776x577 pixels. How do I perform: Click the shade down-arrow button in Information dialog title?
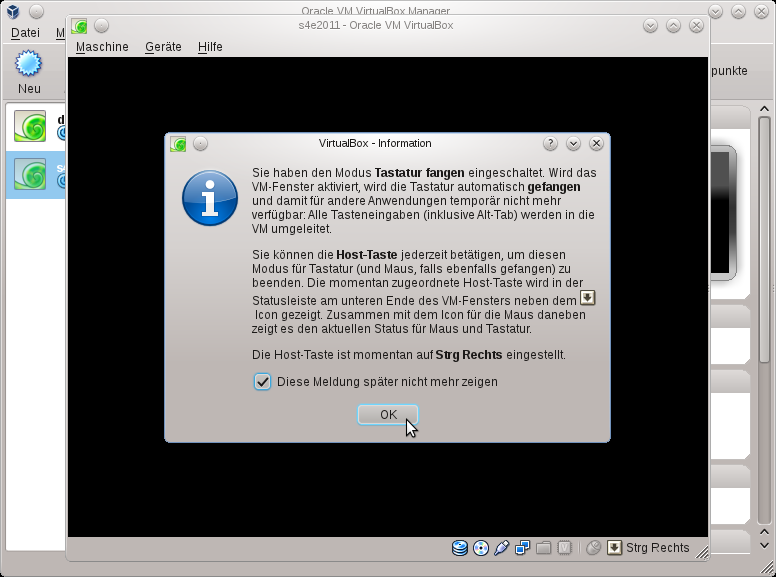point(573,144)
